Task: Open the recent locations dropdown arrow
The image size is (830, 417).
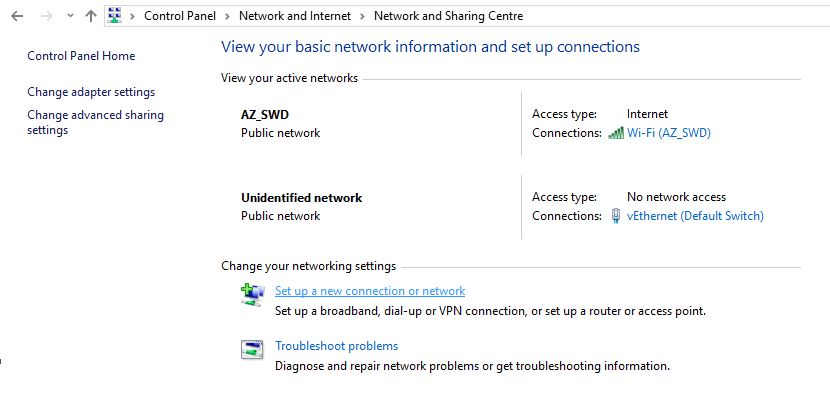Action: (70, 16)
